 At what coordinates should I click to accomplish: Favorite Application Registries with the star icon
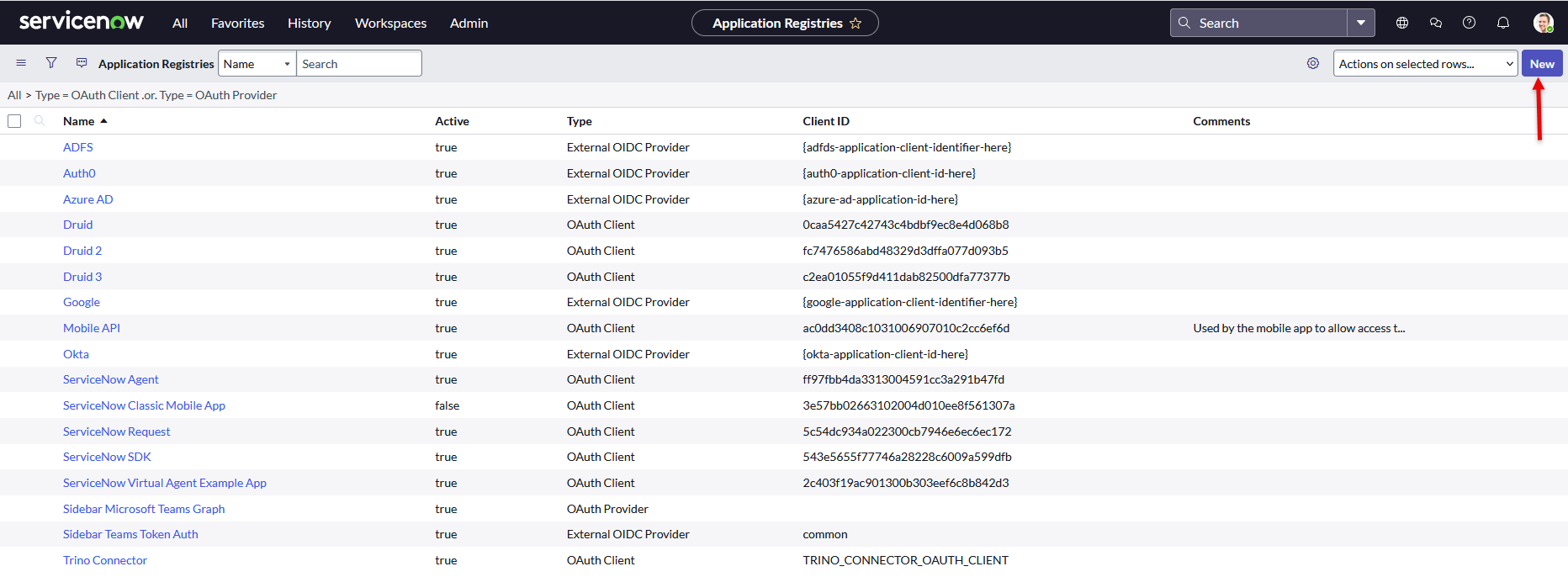[856, 24]
